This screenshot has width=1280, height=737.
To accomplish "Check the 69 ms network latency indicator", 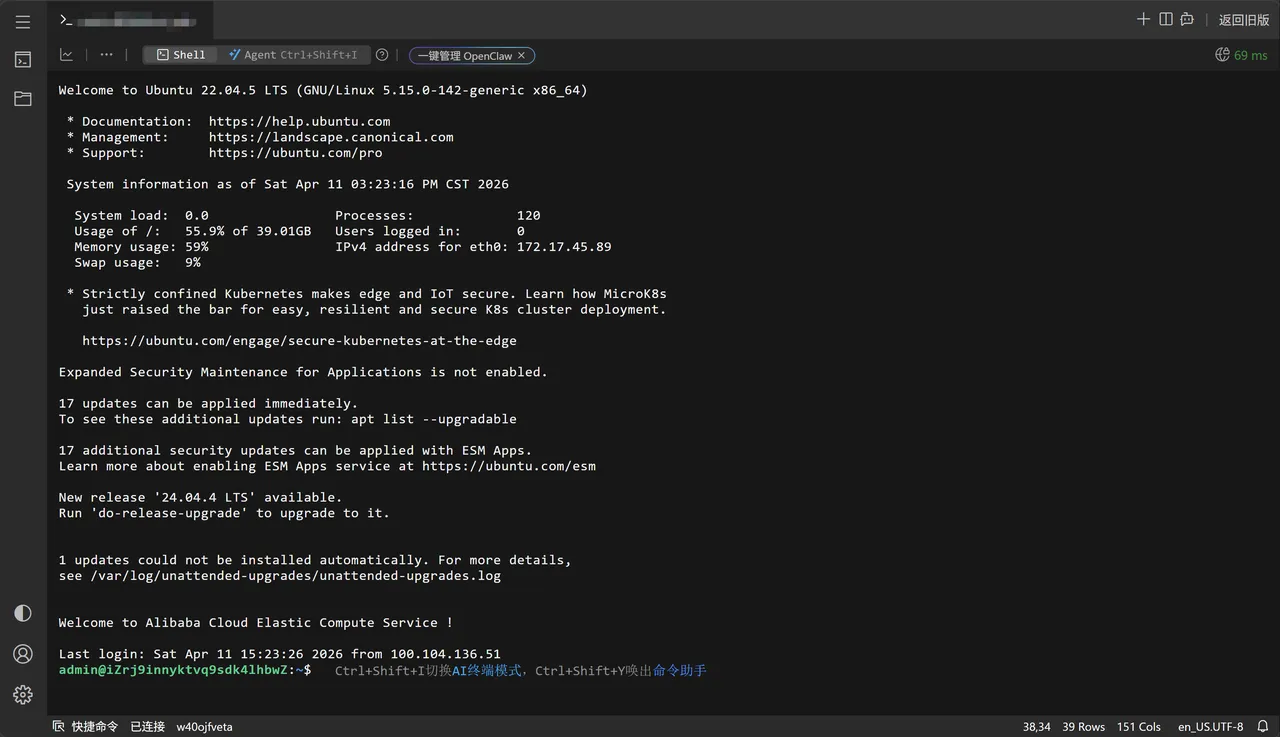I will coord(1241,55).
